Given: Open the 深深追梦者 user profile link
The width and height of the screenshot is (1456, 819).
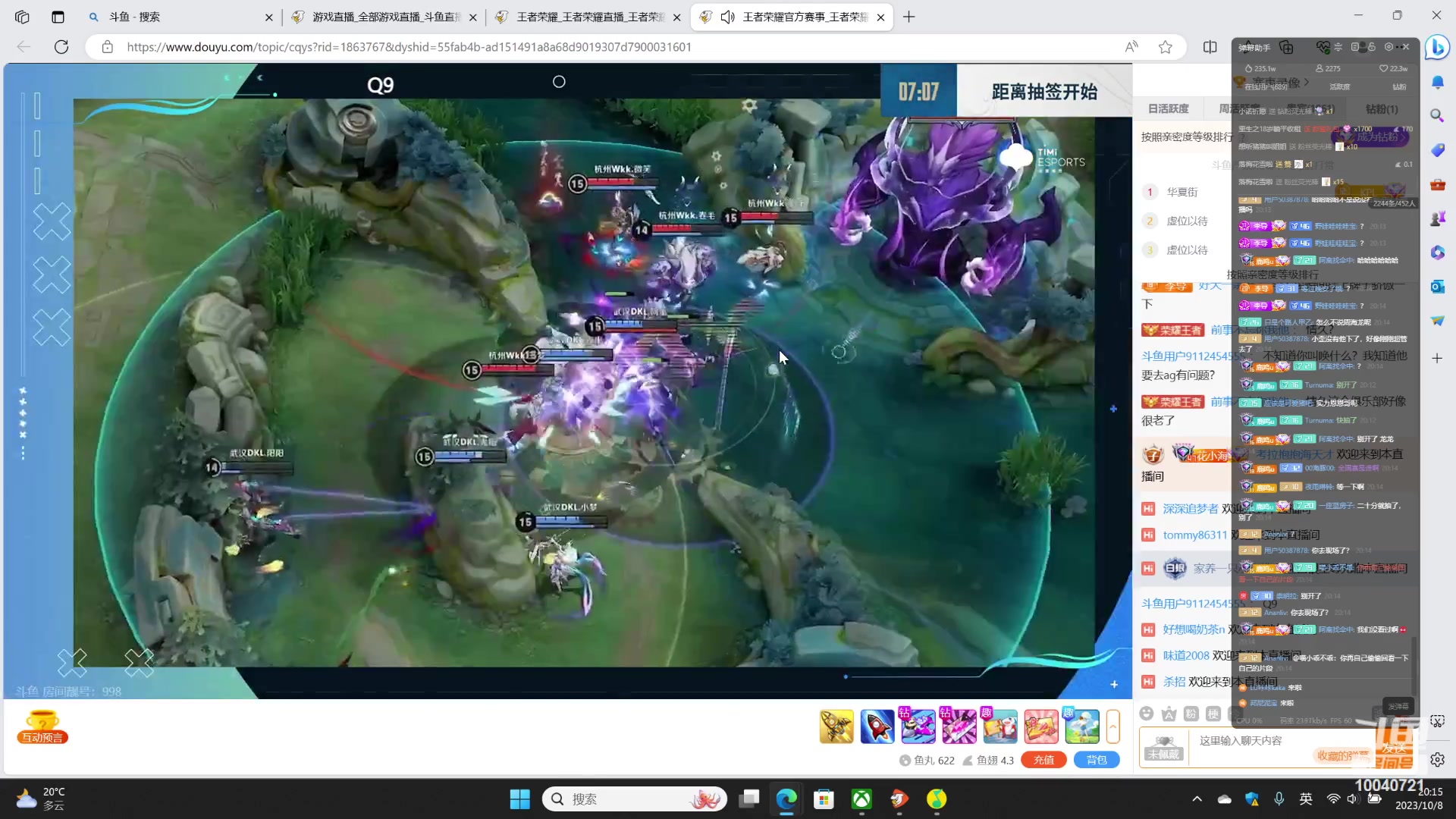Looking at the screenshot, I should [x=1191, y=509].
